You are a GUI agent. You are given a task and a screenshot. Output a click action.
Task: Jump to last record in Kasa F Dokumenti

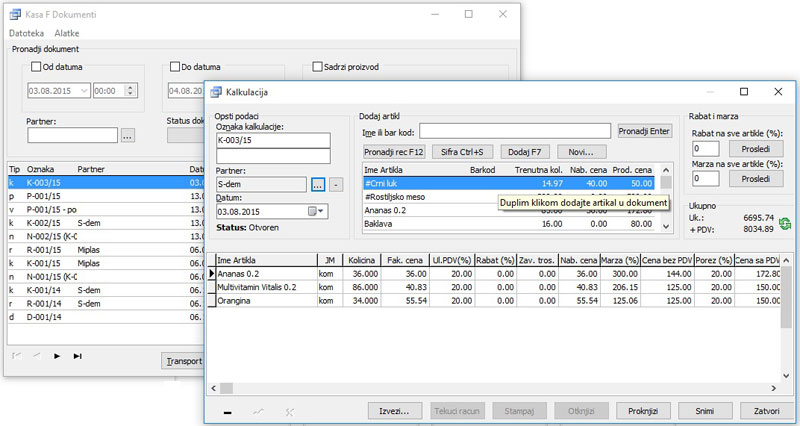pos(78,356)
